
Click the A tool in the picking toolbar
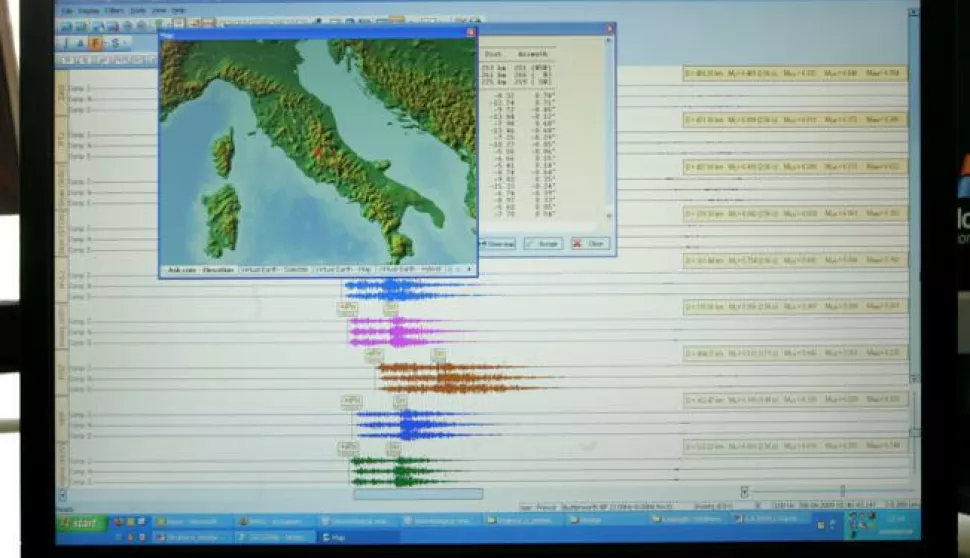click(x=78, y=43)
